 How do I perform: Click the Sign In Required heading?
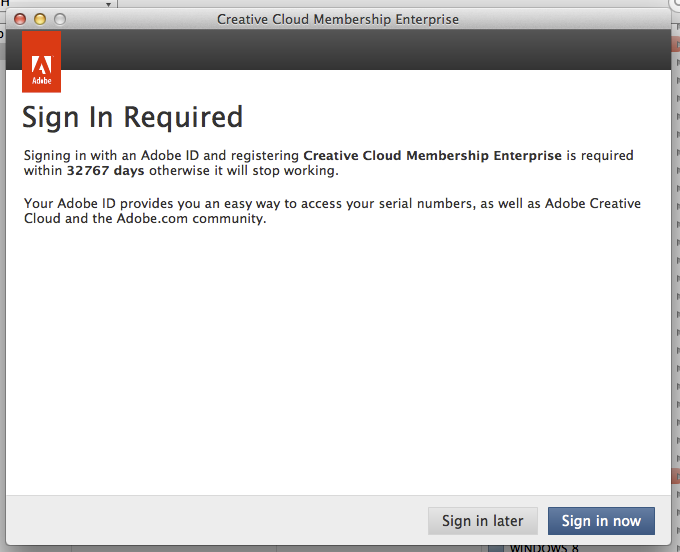click(x=133, y=117)
